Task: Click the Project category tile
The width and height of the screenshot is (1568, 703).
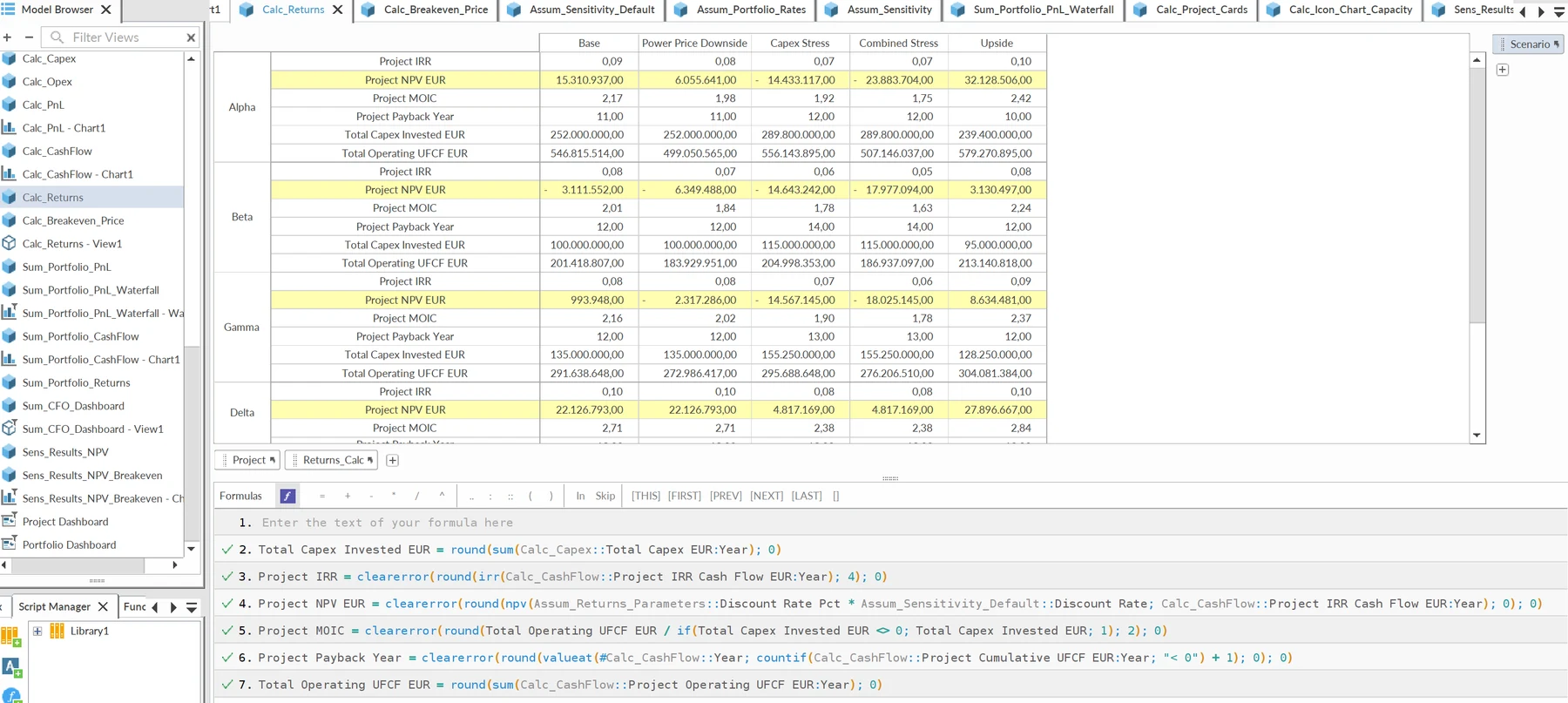Action: pos(247,460)
